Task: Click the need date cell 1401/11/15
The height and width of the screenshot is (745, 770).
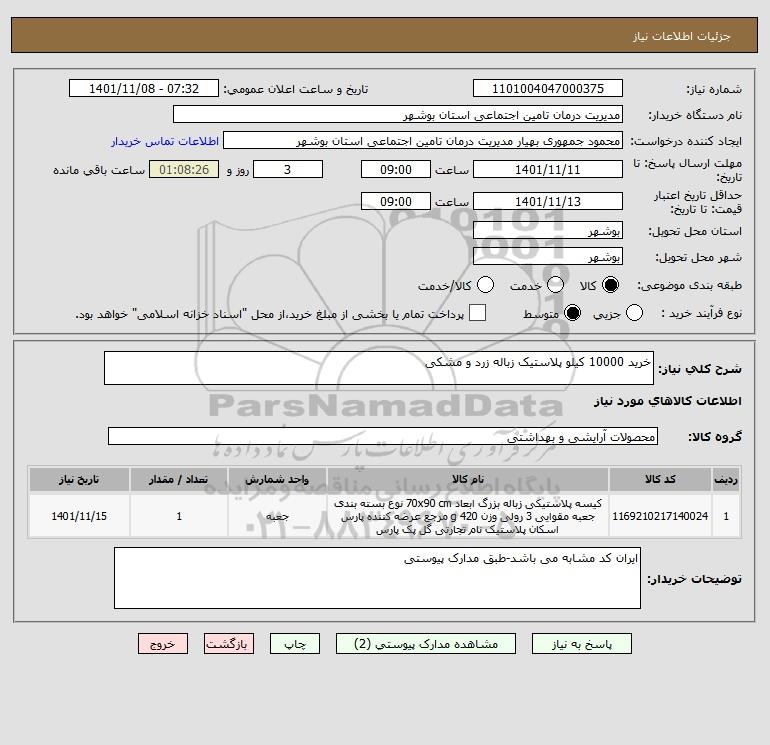Action: pos(79,516)
